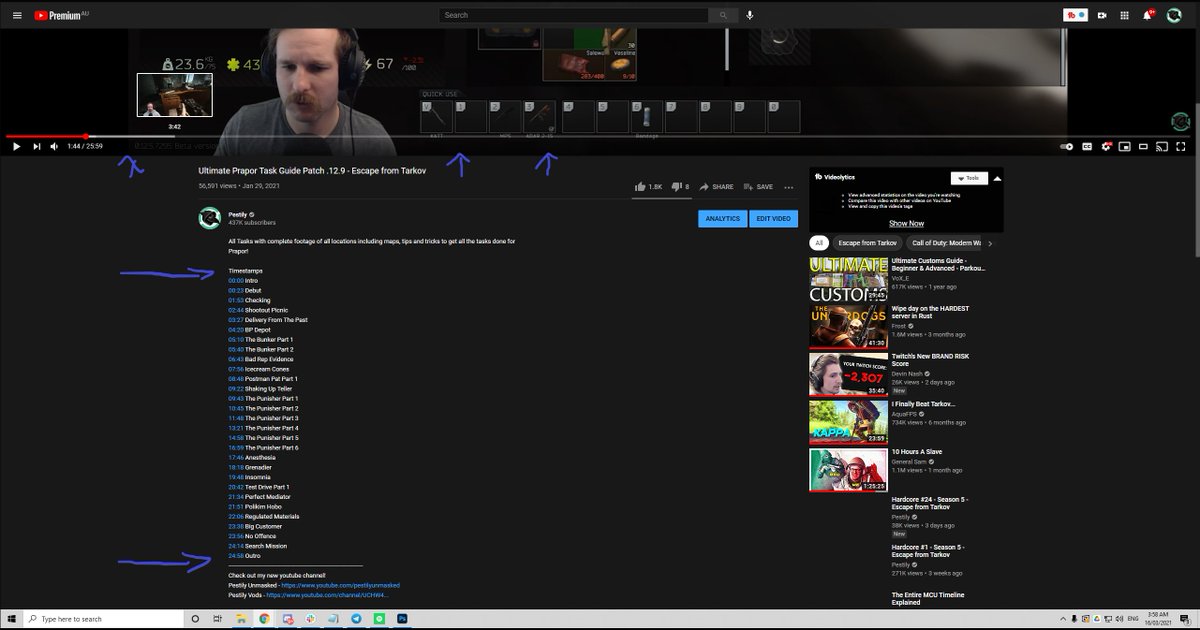1200x630 pixels.
Task: Click Videolytics Show Now link
Action: (906, 224)
